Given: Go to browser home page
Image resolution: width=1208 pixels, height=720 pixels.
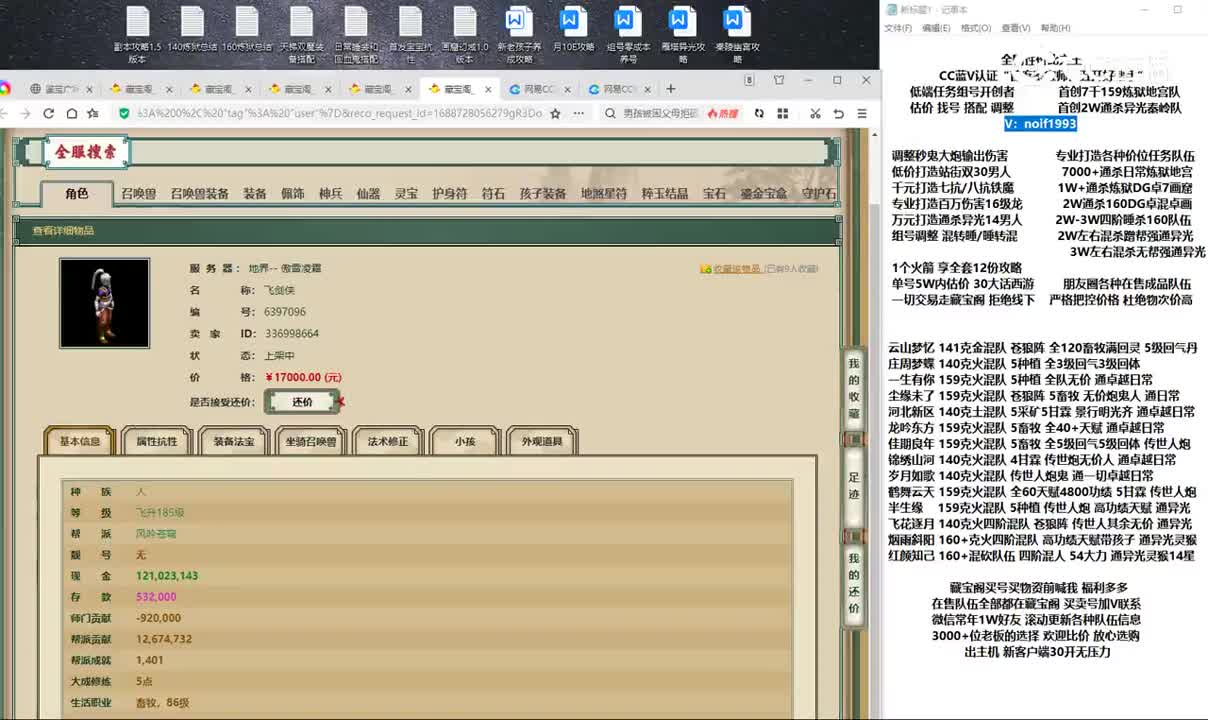Looking at the screenshot, I should (x=71, y=113).
